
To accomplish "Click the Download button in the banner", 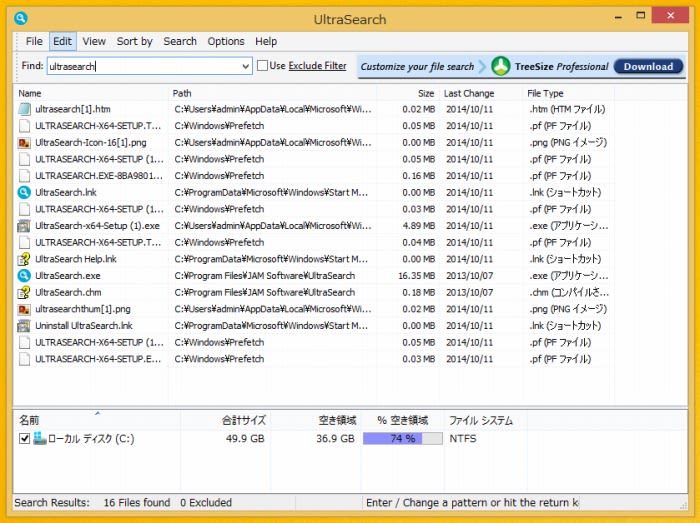I will pyautogui.click(x=648, y=66).
